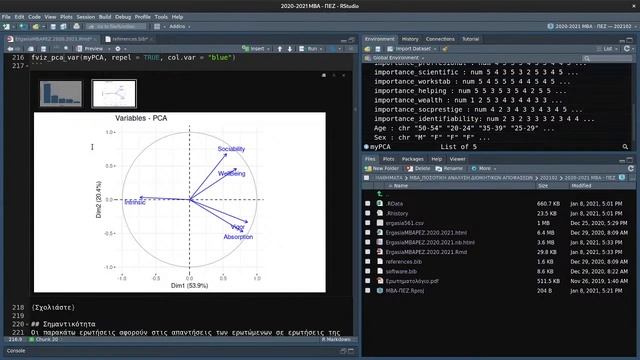Click the Find/Replace magnifier icon in editor
640x360 pixels.
pyautogui.click(x=65, y=49)
